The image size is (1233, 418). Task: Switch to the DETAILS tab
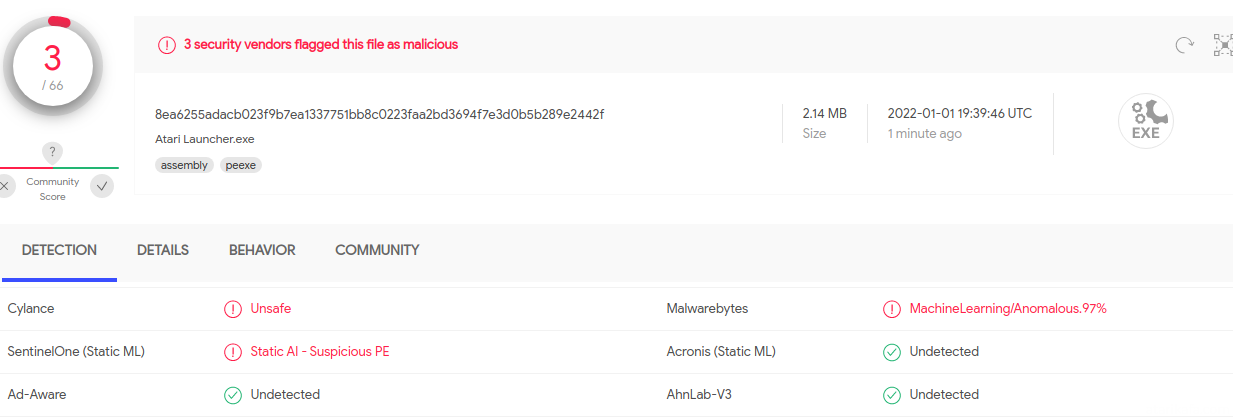tap(163, 250)
